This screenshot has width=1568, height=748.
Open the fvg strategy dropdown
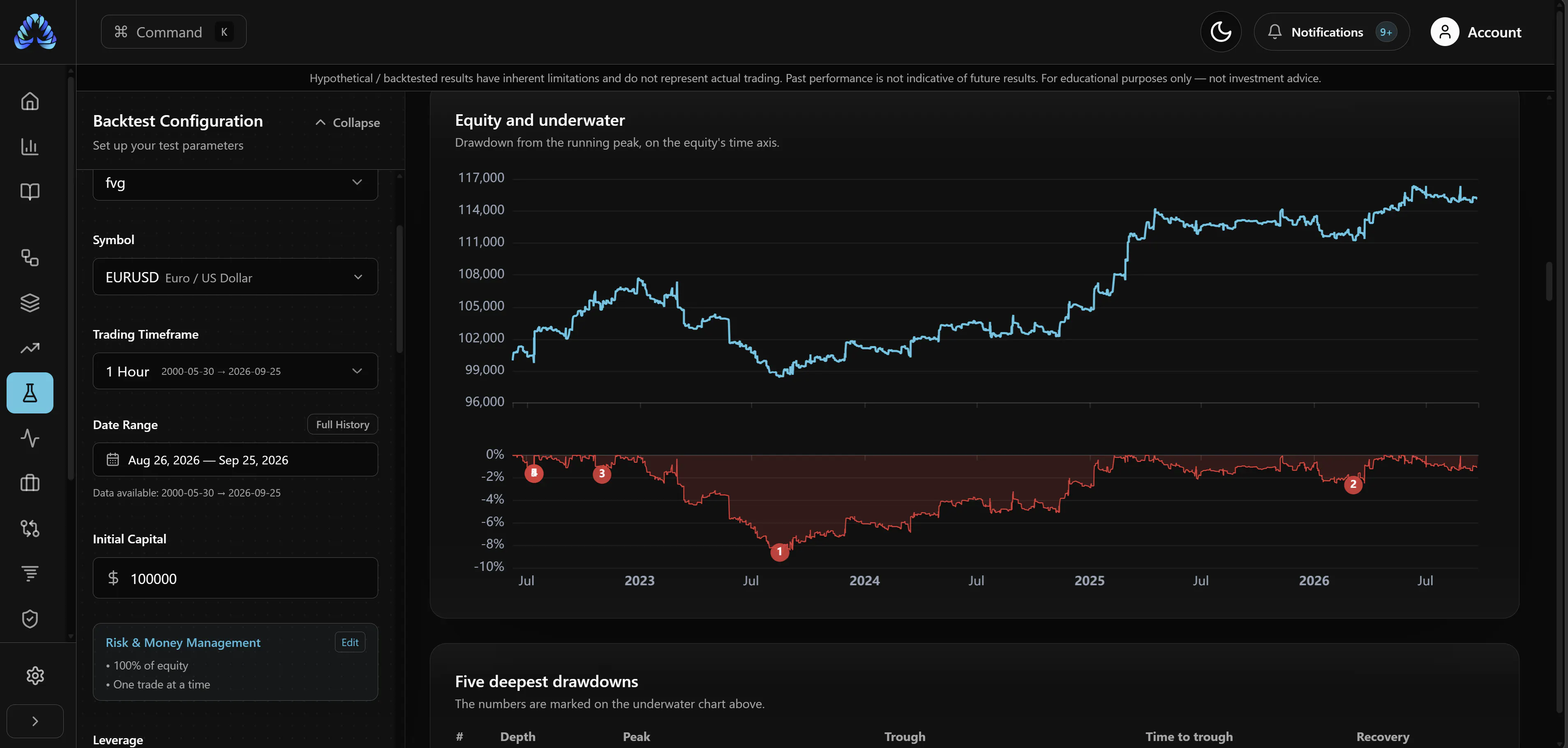click(x=235, y=183)
